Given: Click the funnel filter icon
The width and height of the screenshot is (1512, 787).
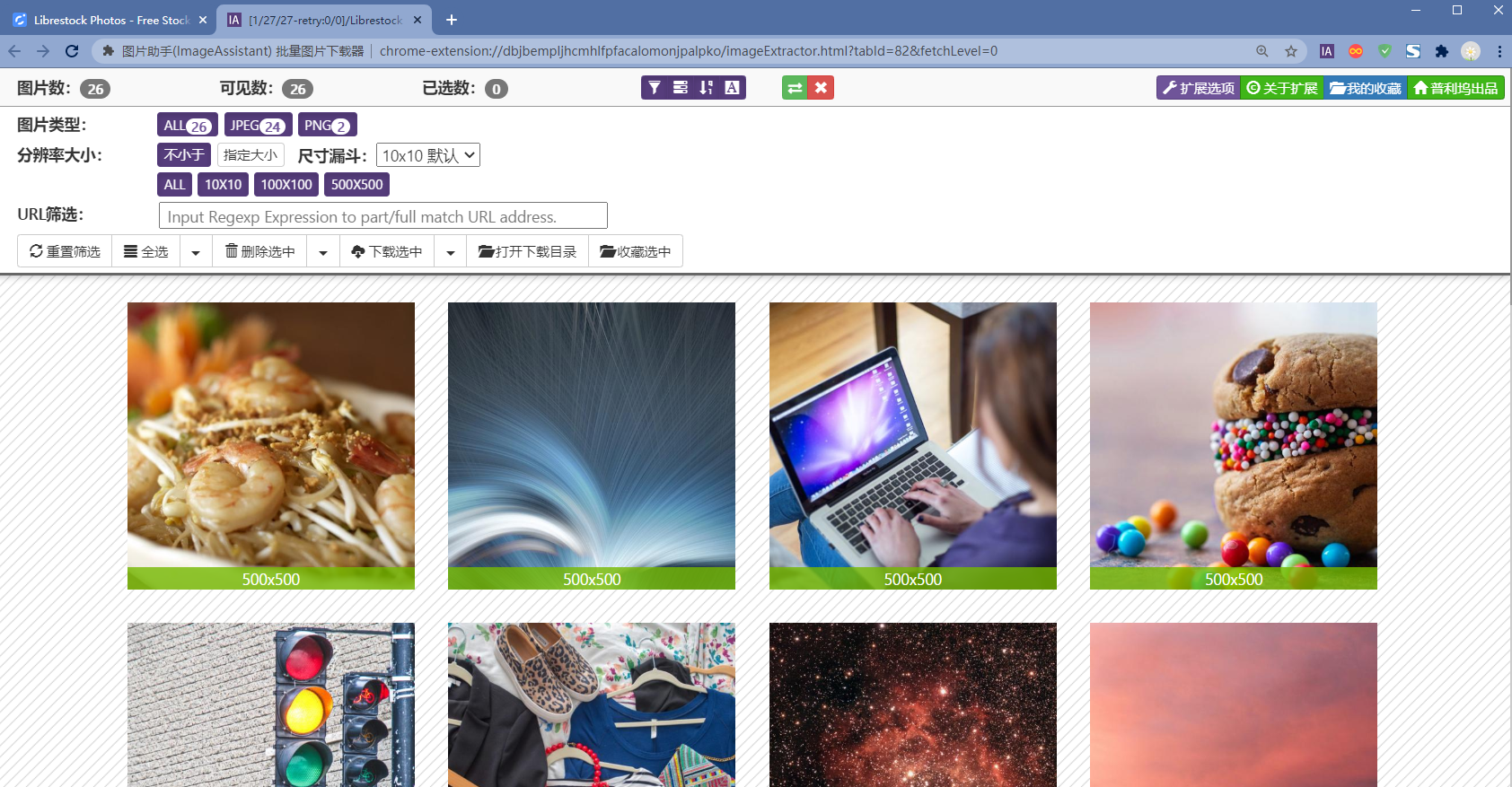Looking at the screenshot, I should click(655, 88).
